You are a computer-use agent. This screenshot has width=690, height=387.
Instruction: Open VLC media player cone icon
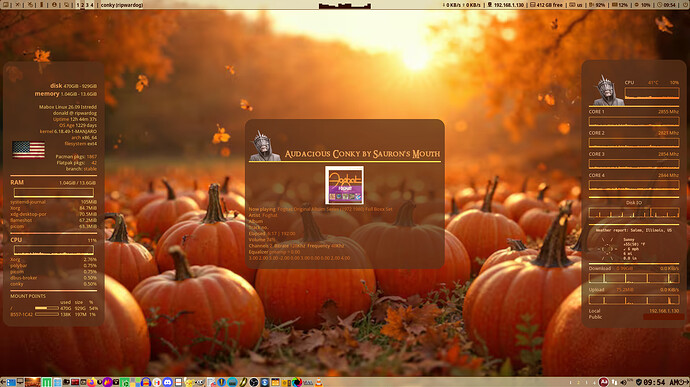pos(319,382)
